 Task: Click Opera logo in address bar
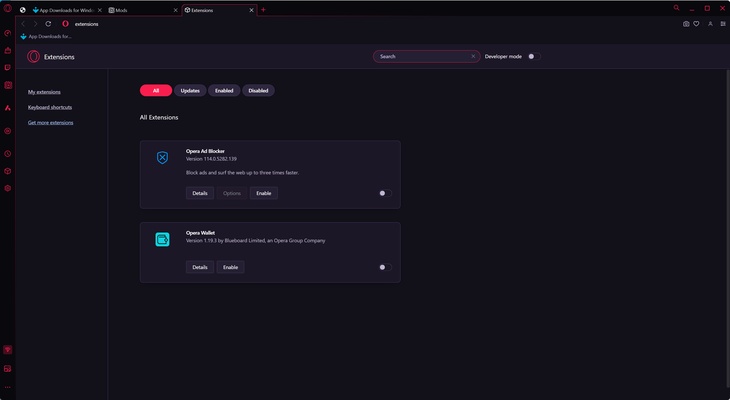click(65, 24)
